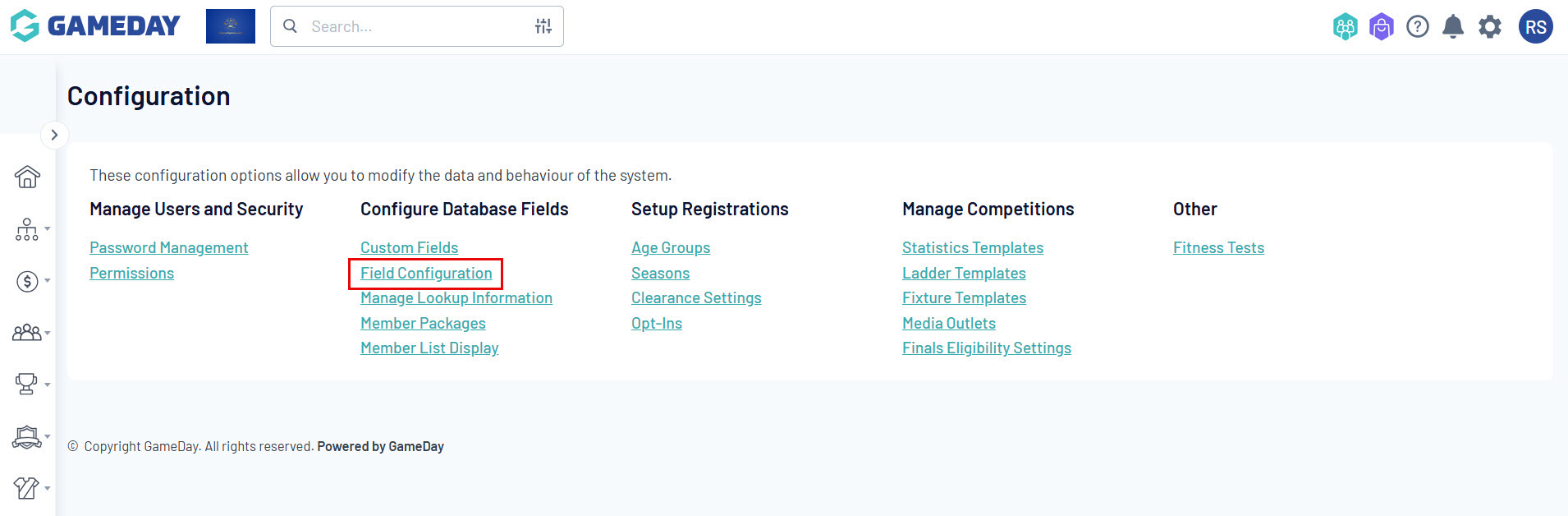Expand the members group sidebar menu
Screen dimensions: 1568x516
tap(28, 333)
